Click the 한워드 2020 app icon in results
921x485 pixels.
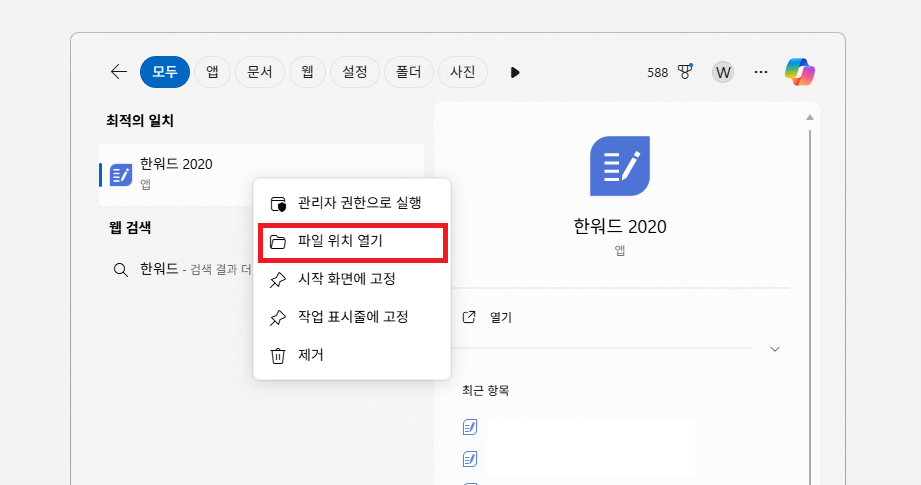click(121, 175)
